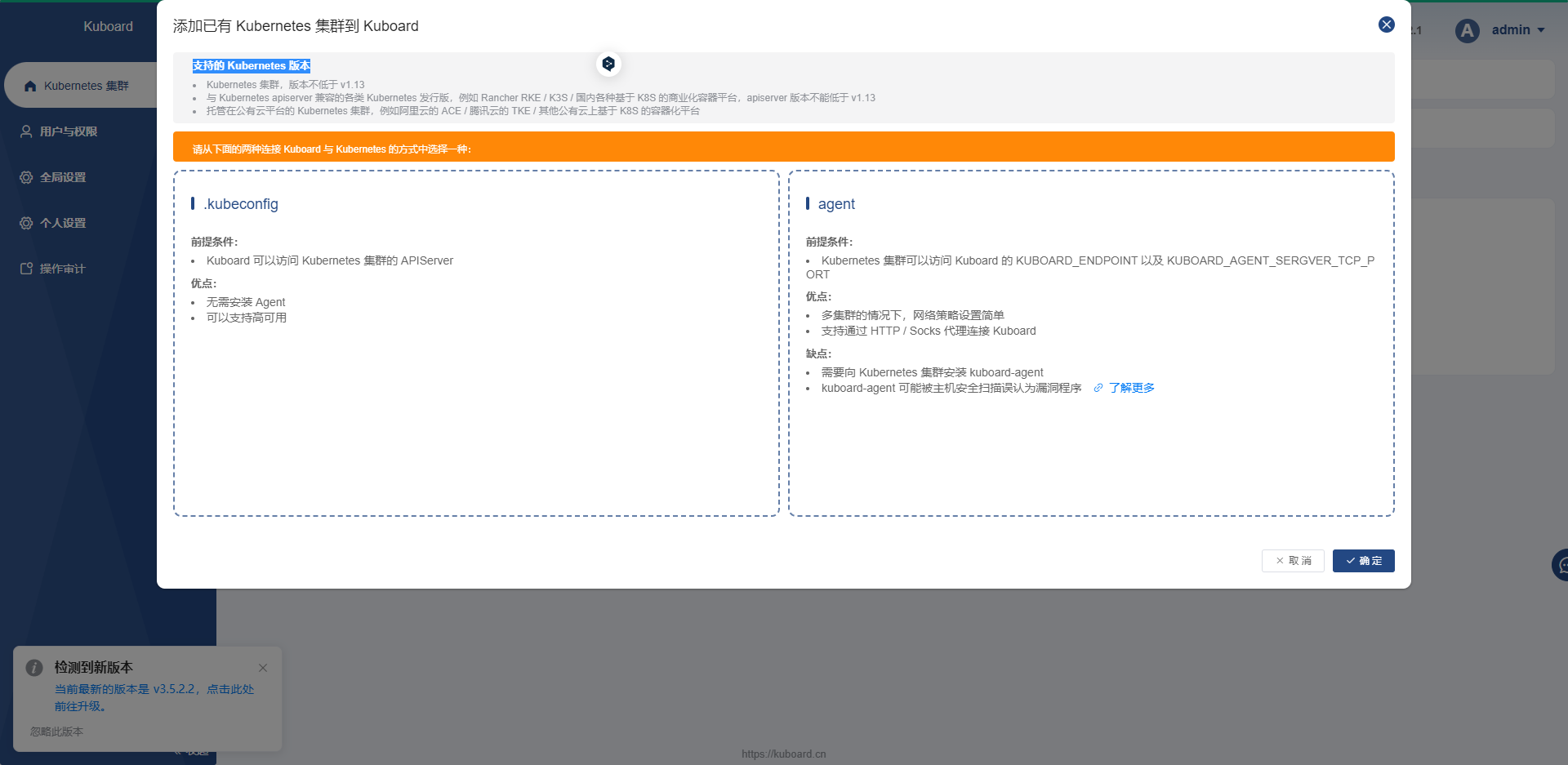Click the highlighted 支持的 Kubernetes 版本 heading
1568x765 pixels.
coord(252,66)
